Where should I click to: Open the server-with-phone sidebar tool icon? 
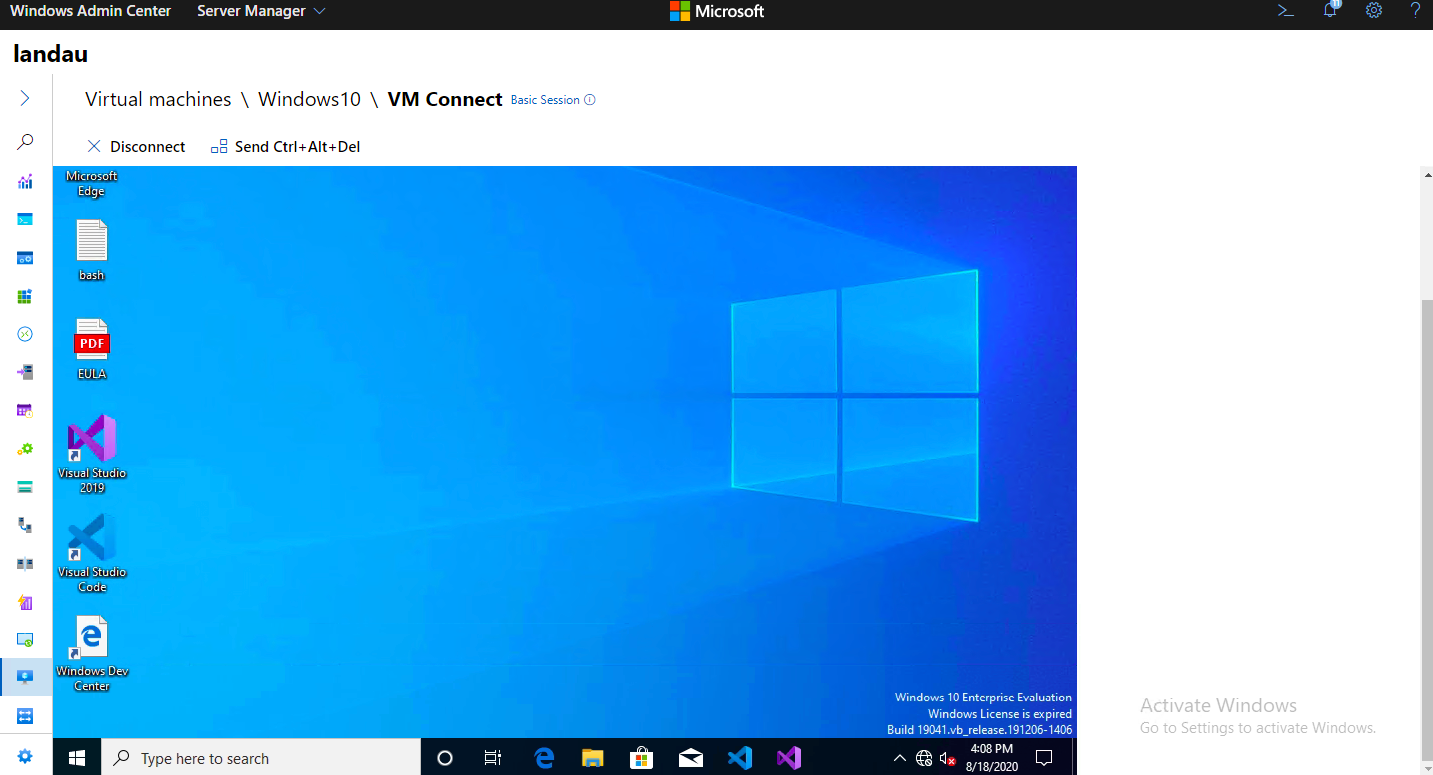pyautogui.click(x=25, y=525)
